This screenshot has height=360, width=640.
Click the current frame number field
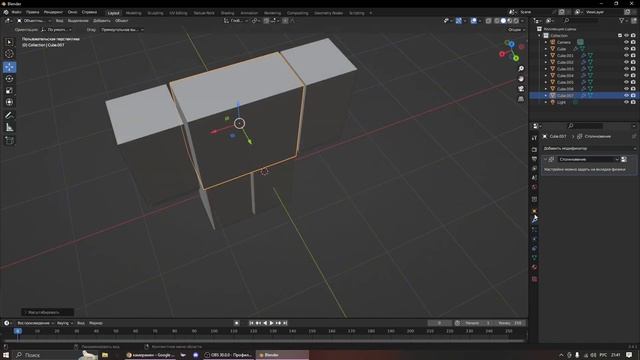pyautogui.click(x=440, y=323)
